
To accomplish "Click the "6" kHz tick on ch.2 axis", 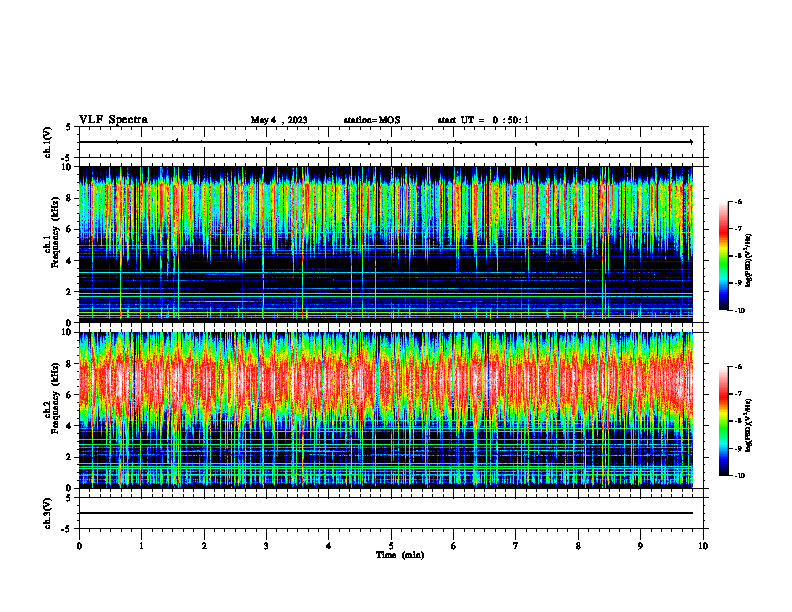I will [70, 395].
